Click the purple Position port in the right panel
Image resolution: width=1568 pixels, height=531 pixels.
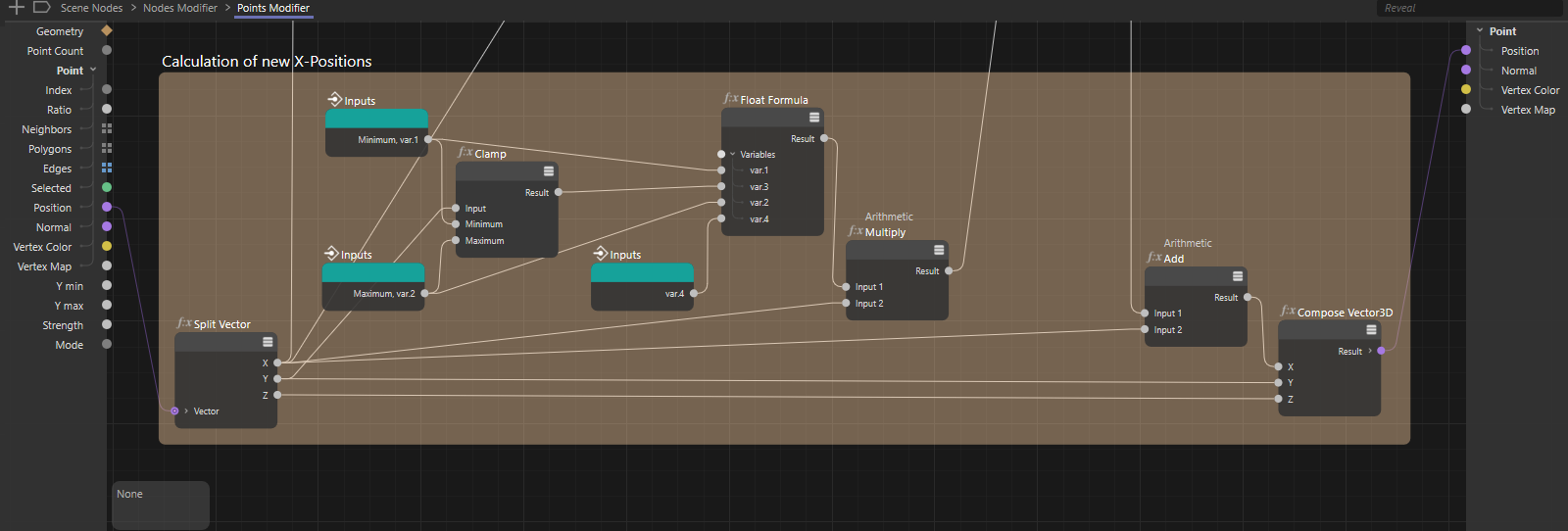1466,50
